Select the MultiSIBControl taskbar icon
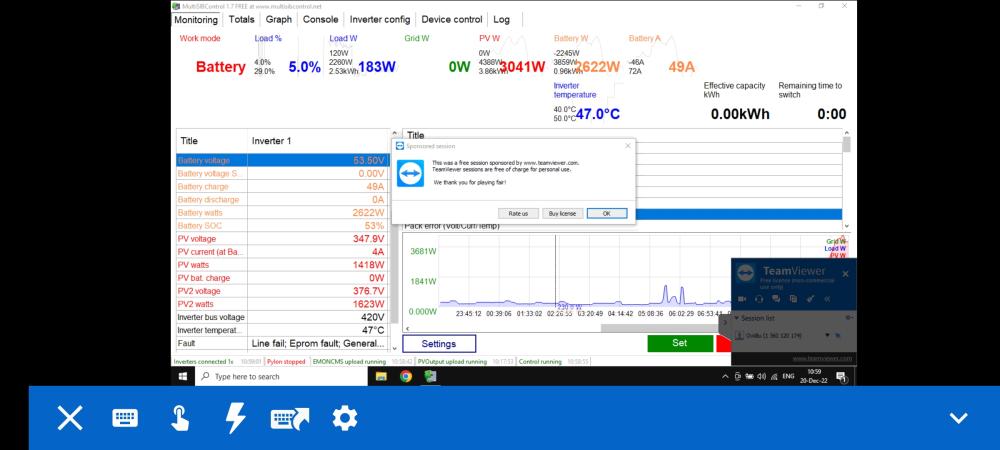The height and width of the screenshot is (450, 1000). click(x=430, y=377)
